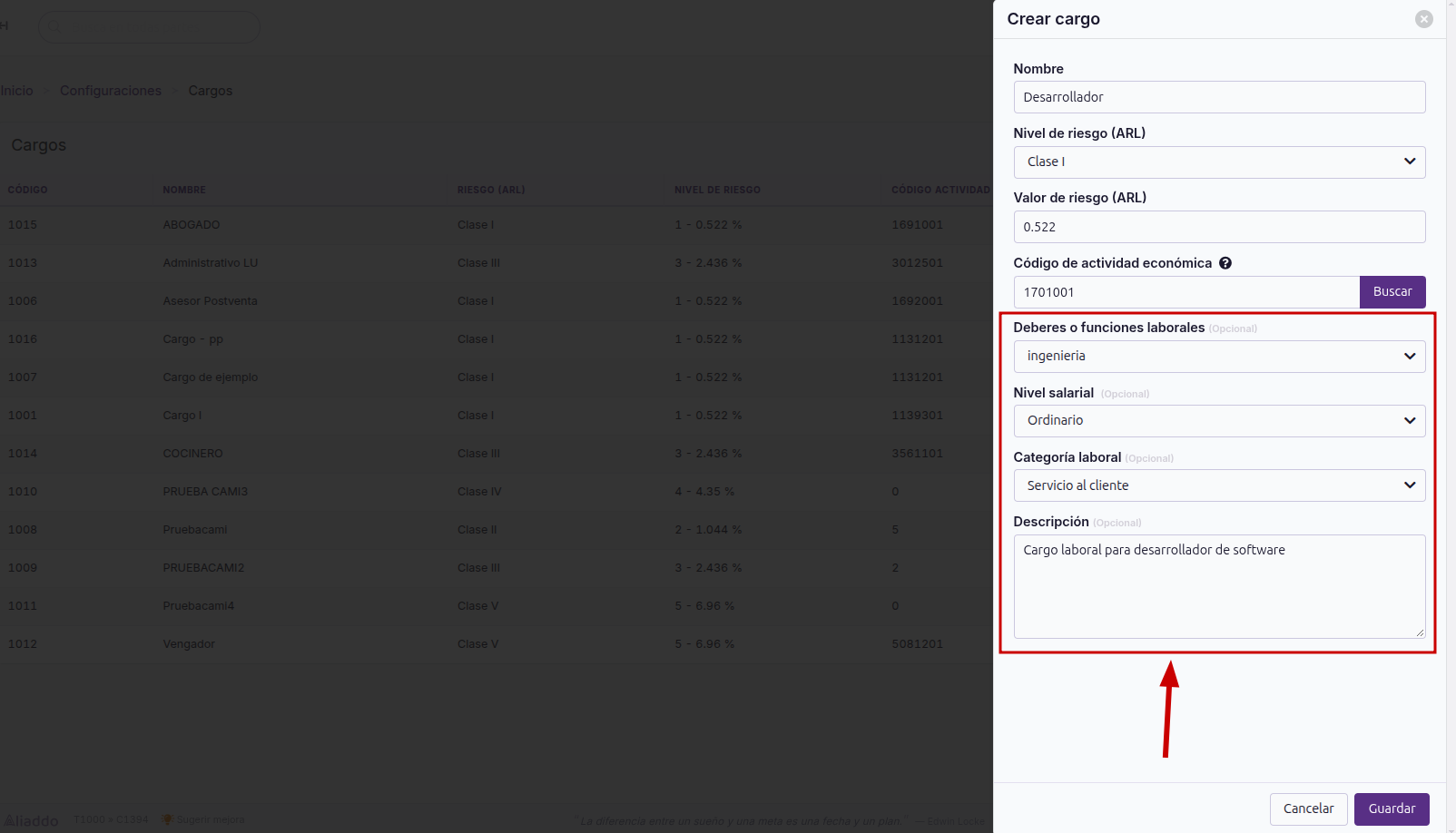Image resolution: width=1456 pixels, height=833 pixels.
Task: Click code 1001 in the table
Action: click(x=23, y=416)
